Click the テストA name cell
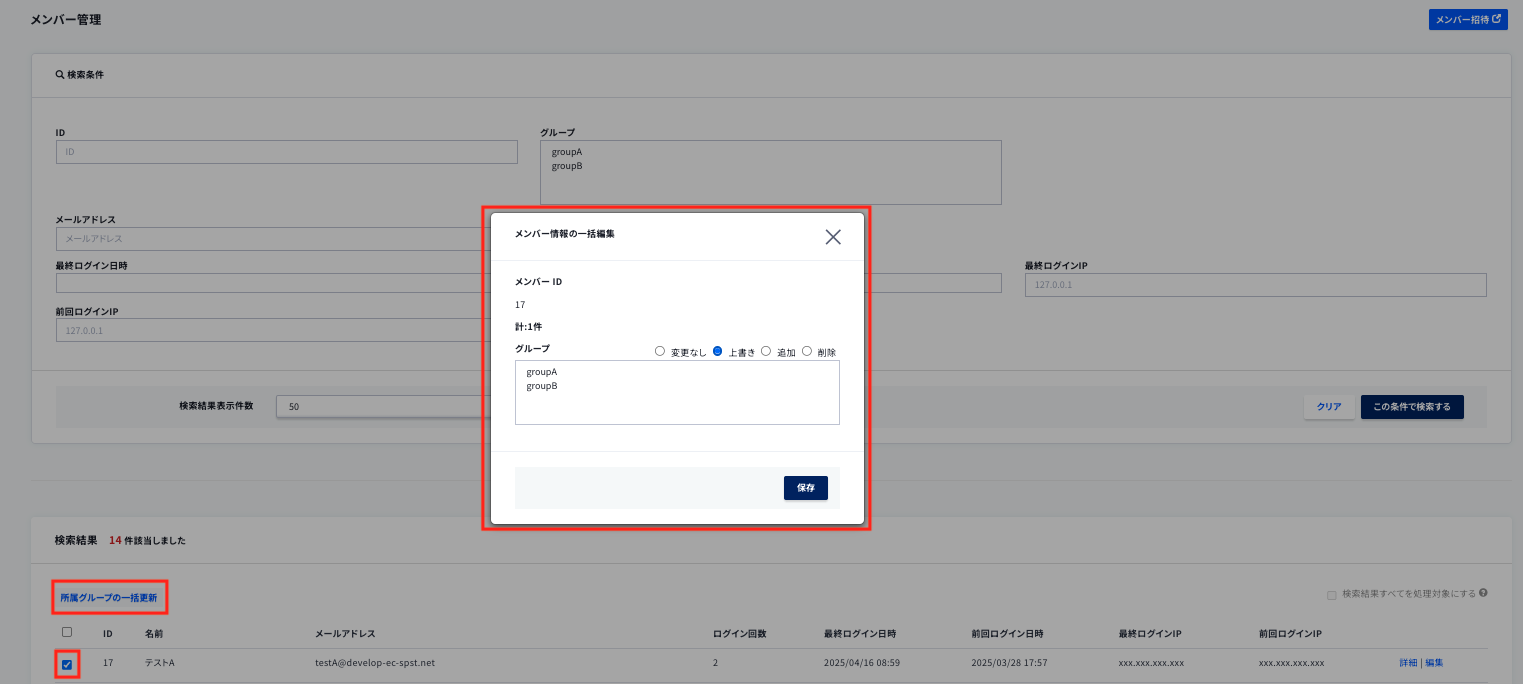The width and height of the screenshot is (1523, 684). (160, 663)
